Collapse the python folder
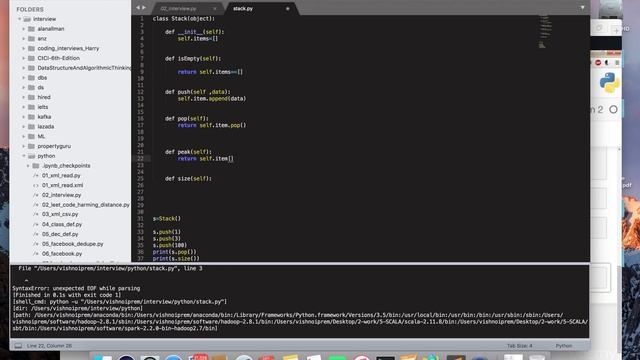Viewport: 640px width, 360px height. (24, 156)
